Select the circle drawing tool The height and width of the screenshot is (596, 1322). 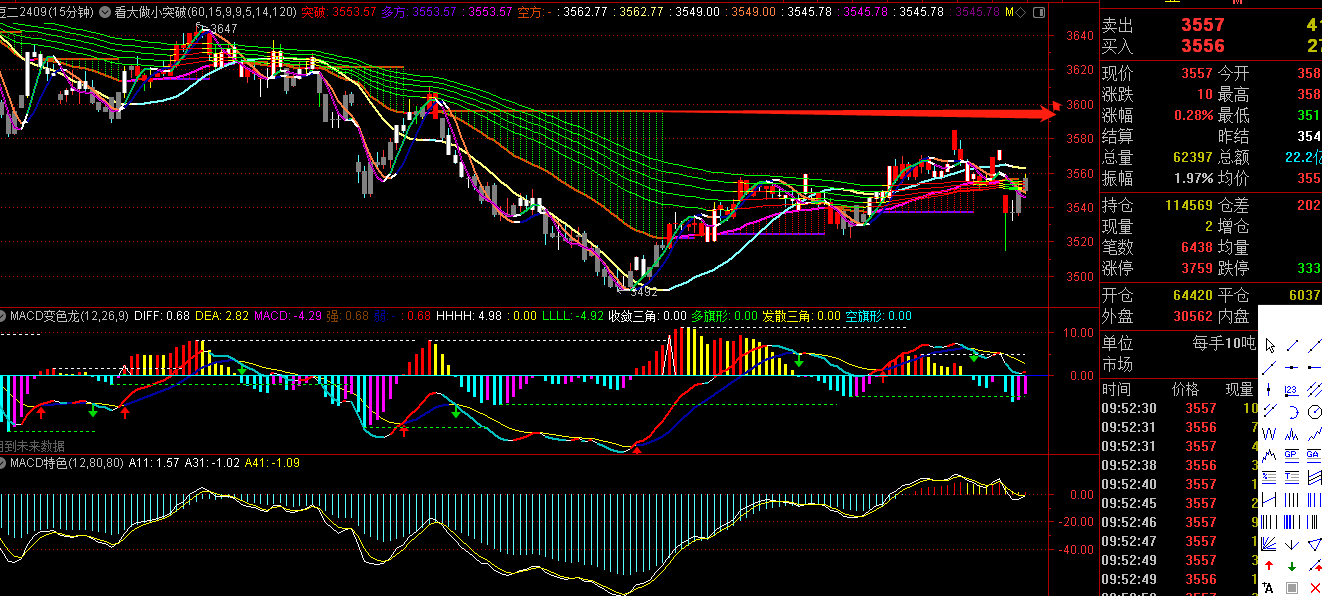click(1314, 412)
